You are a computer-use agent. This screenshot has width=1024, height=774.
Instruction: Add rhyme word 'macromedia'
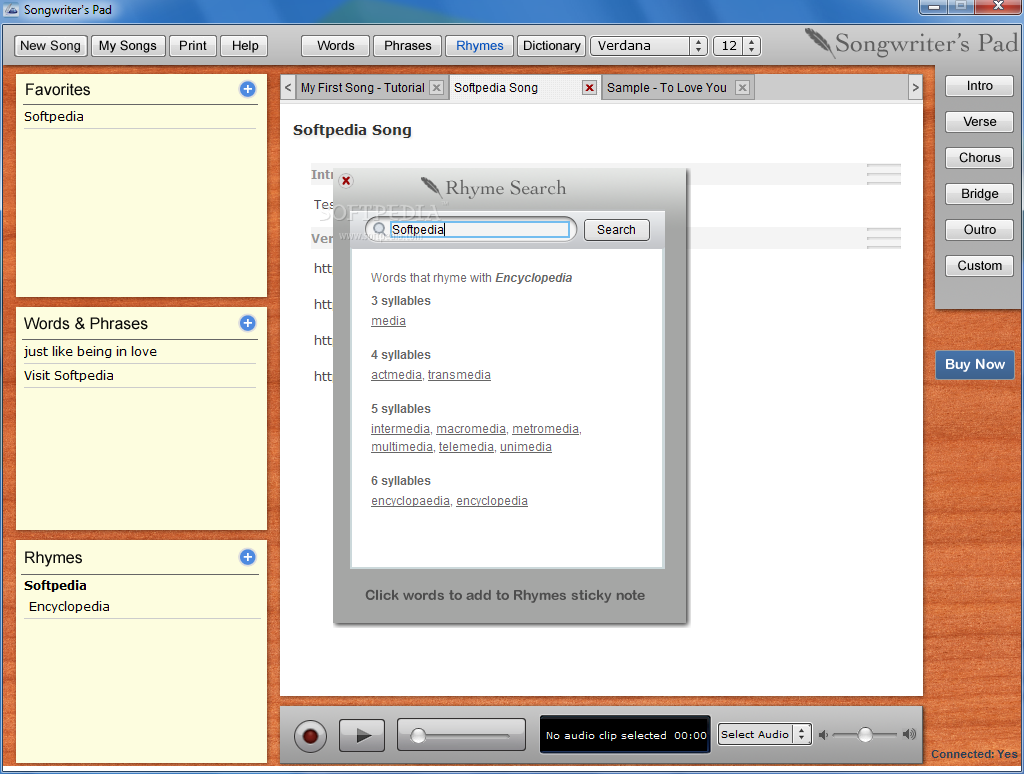(471, 428)
